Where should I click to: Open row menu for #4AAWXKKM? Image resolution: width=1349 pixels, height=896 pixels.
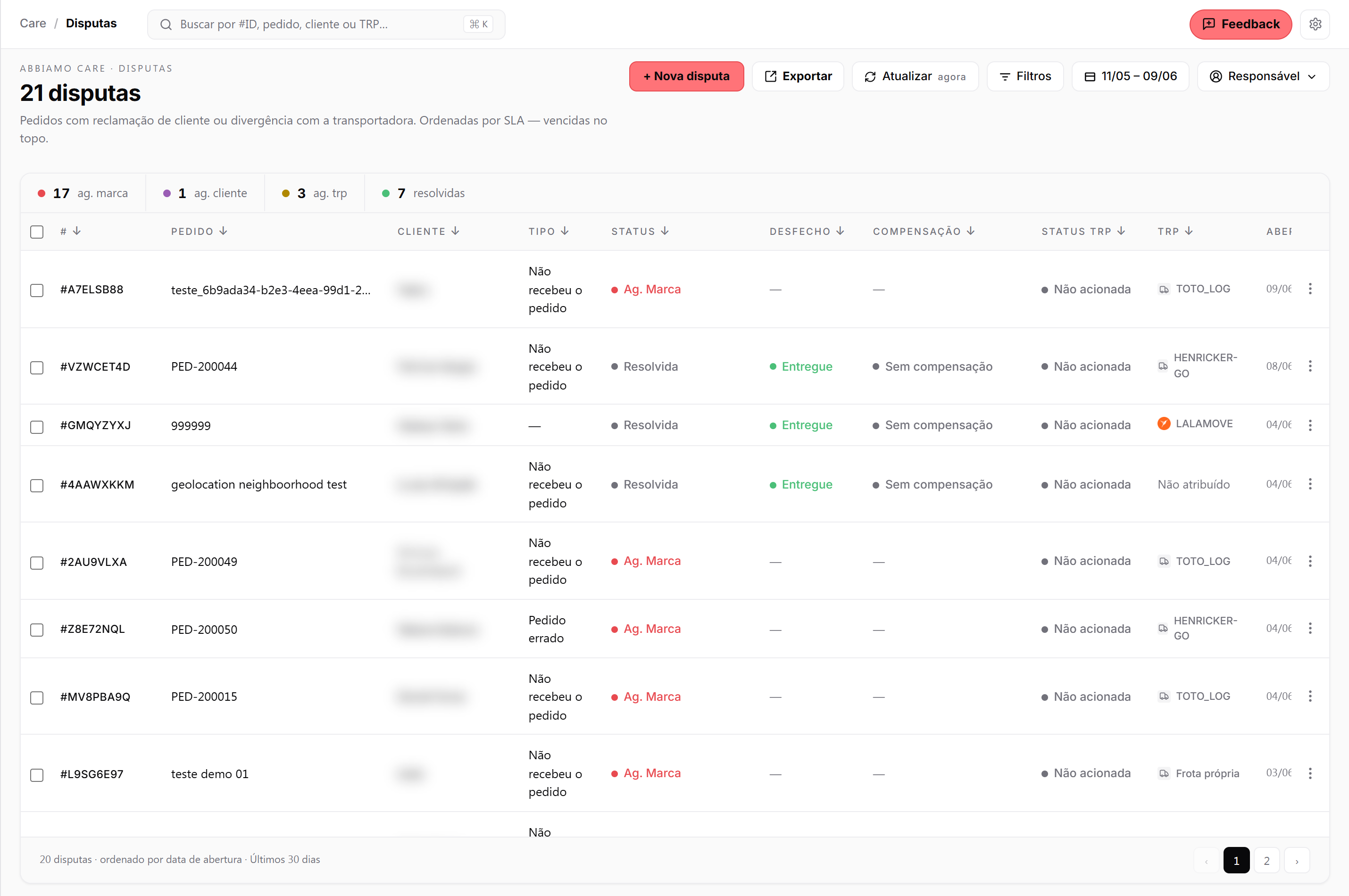[x=1310, y=485]
